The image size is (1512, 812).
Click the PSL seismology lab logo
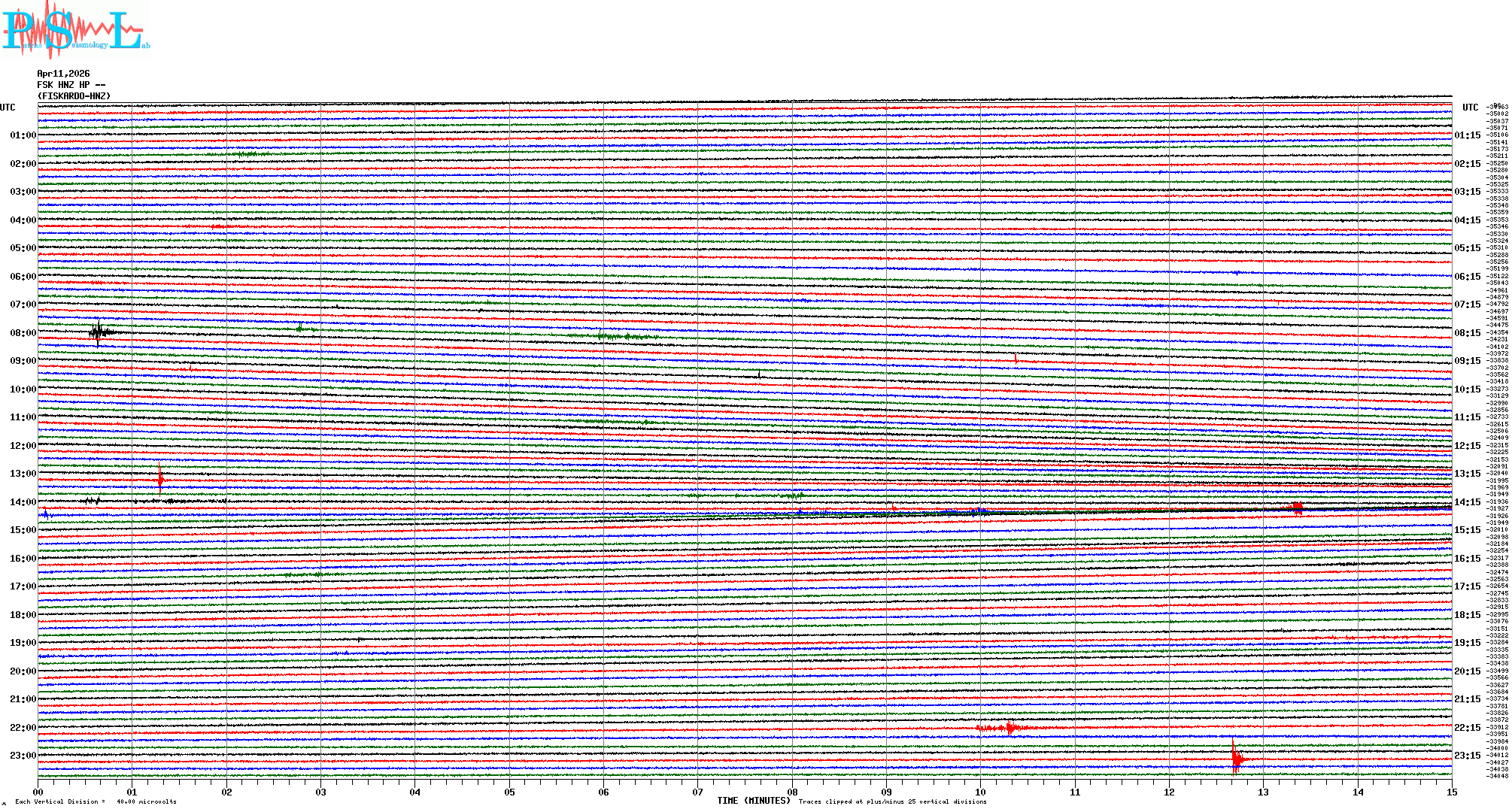tap(75, 30)
